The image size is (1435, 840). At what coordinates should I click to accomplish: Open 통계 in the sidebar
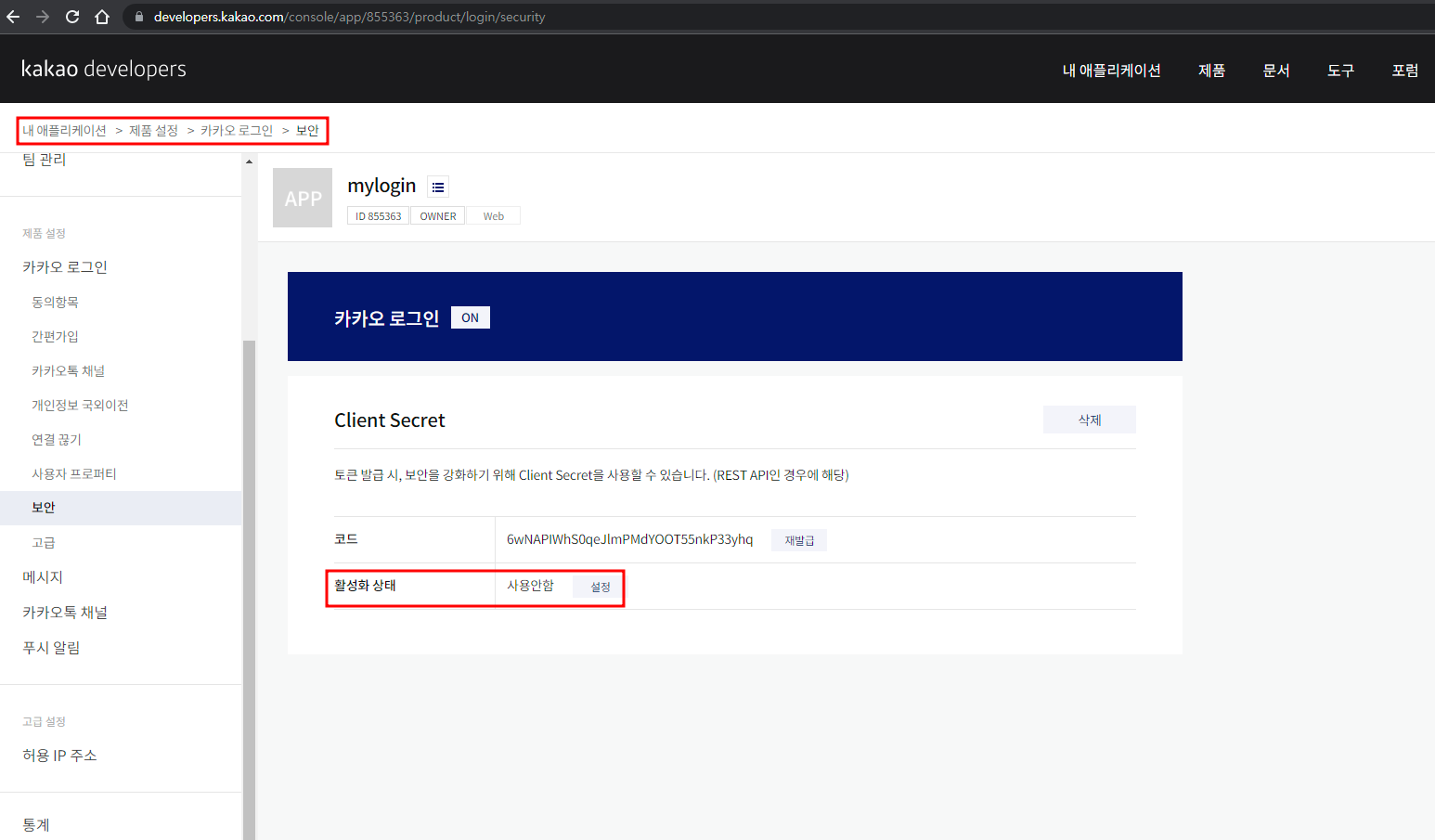tap(36, 825)
